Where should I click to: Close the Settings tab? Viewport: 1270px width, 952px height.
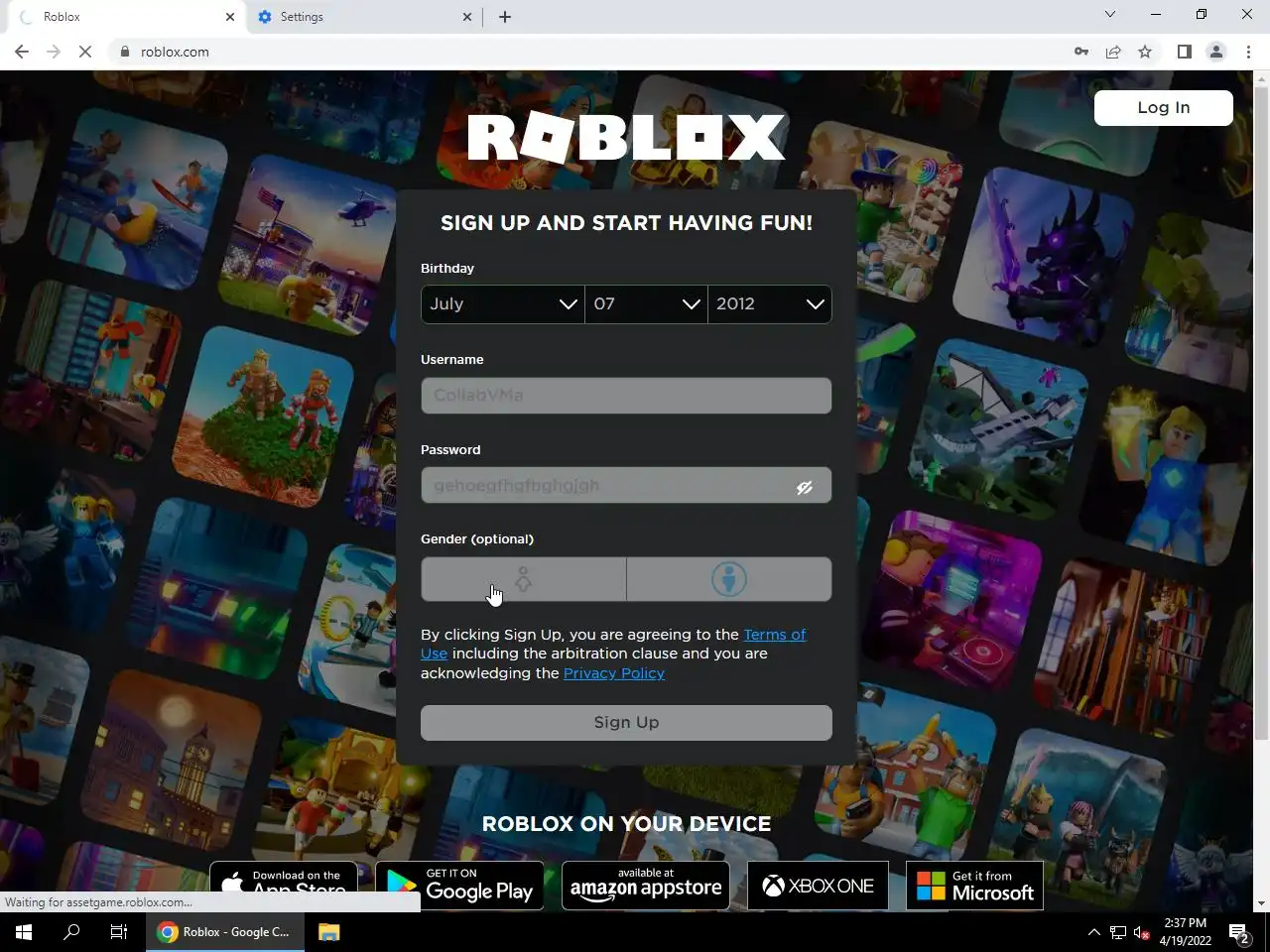coord(468,17)
